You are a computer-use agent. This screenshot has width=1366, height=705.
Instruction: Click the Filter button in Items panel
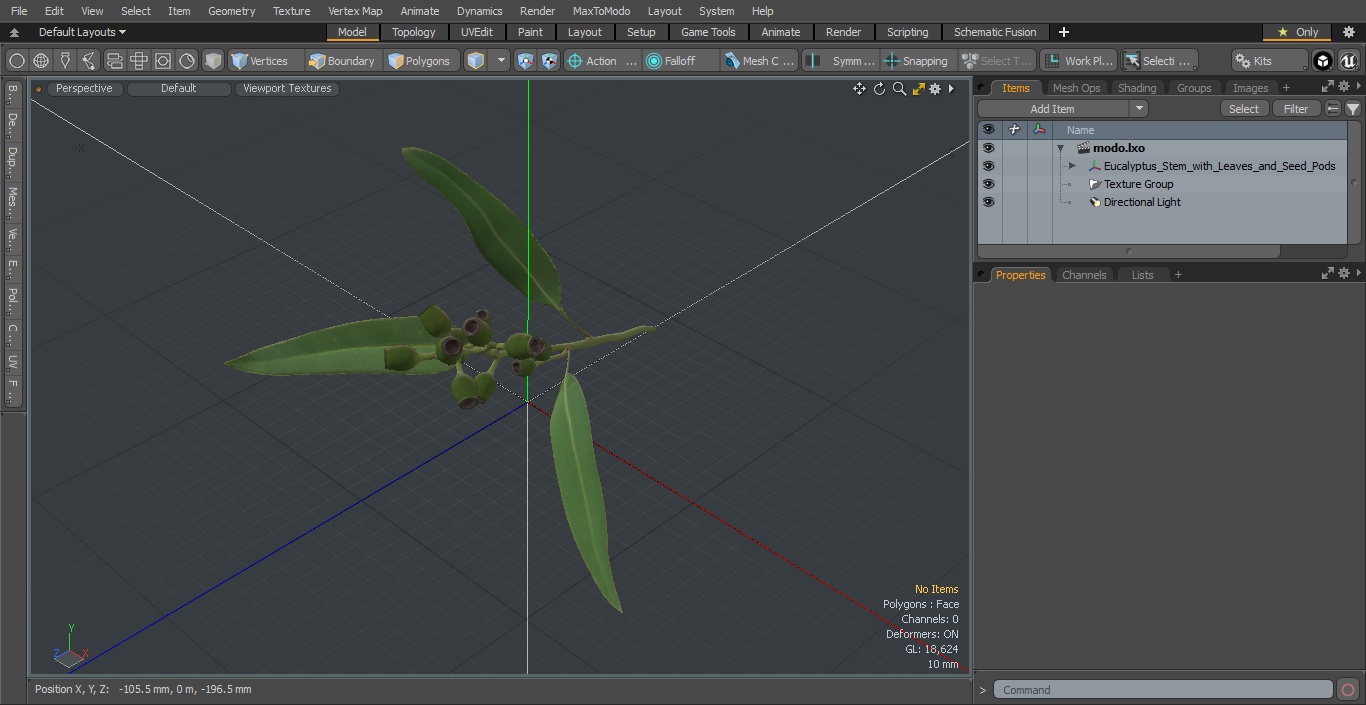point(1296,109)
